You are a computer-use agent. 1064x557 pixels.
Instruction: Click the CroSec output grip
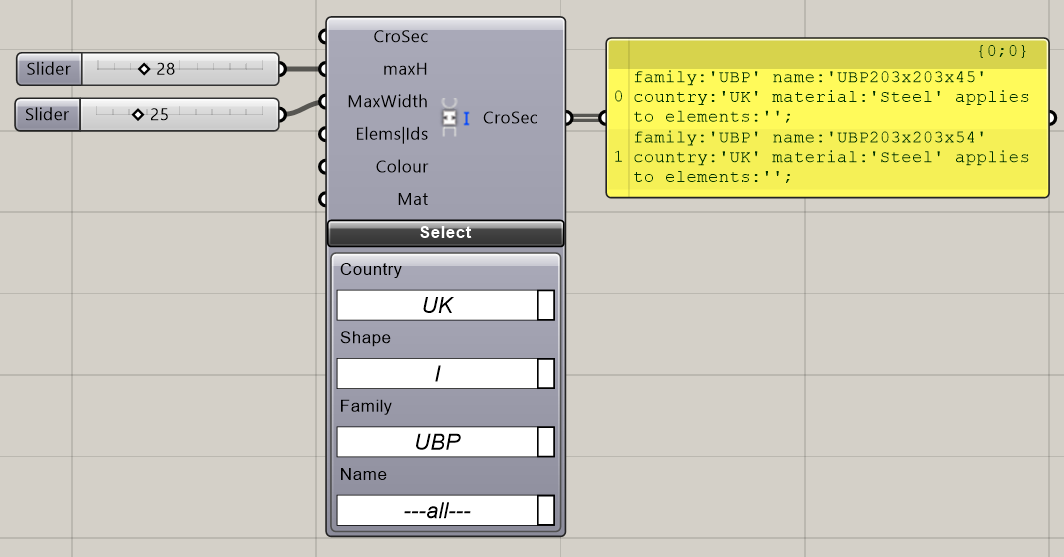(x=568, y=118)
